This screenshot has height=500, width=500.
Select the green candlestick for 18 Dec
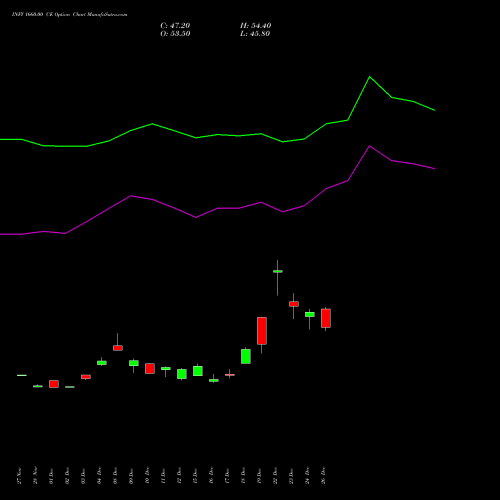pyautogui.click(x=246, y=356)
